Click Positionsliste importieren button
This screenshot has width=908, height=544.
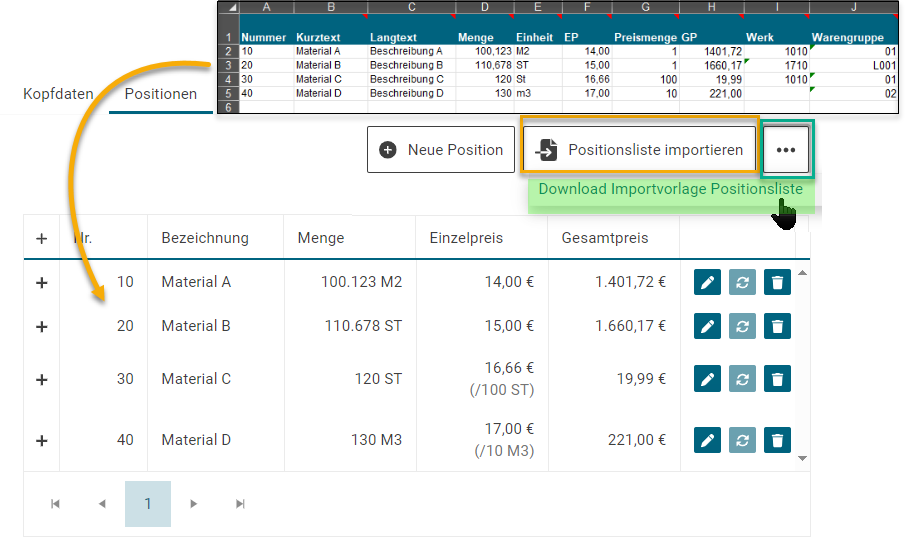click(x=639, y=150)
